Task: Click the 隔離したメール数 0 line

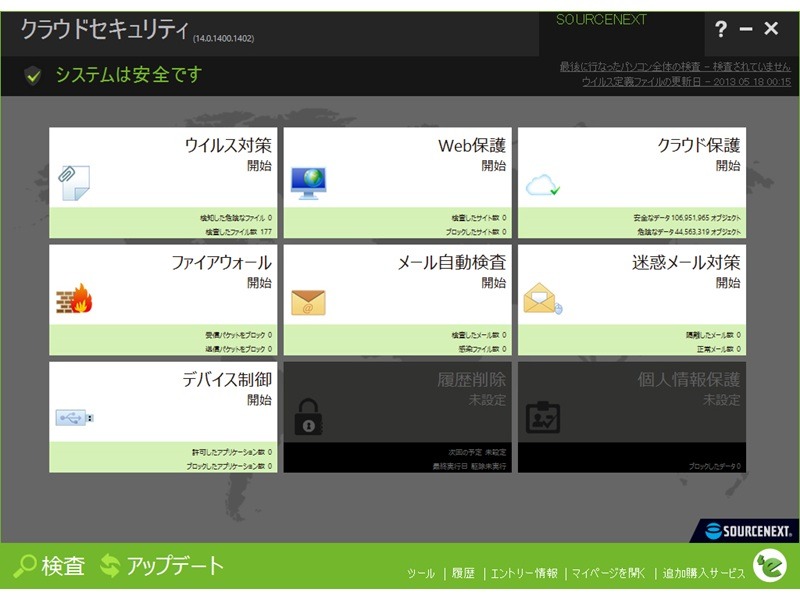Action: tap(713, 335)
